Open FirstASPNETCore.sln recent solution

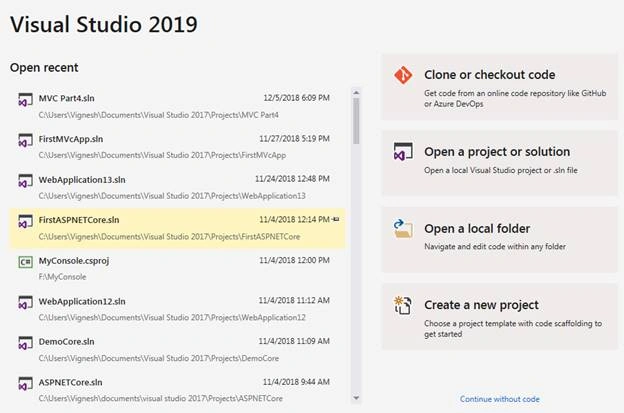(177, 228)
